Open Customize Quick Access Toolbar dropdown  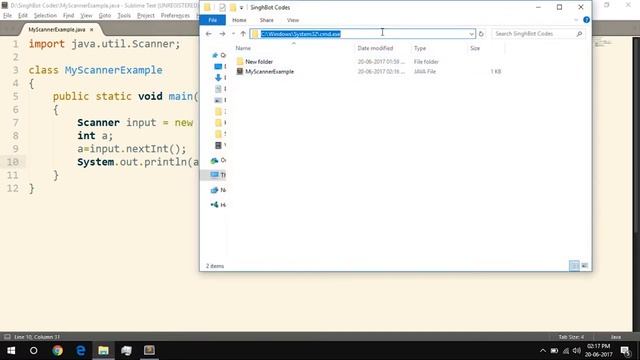241,8
